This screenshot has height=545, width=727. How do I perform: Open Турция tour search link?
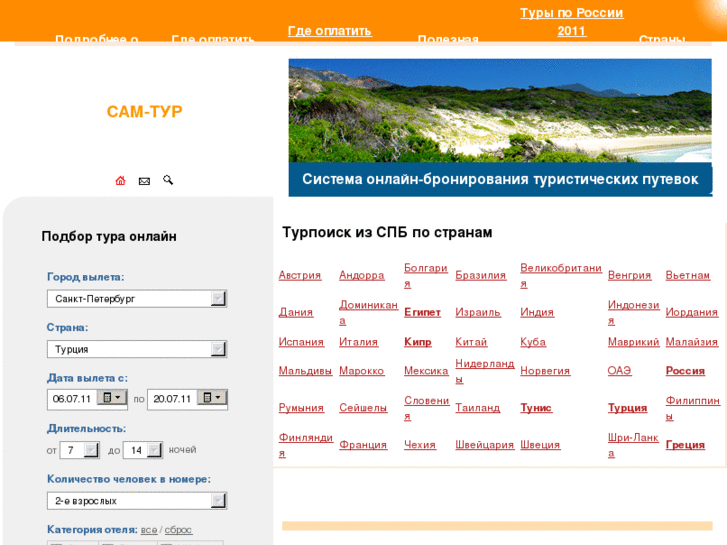point(627,408)
